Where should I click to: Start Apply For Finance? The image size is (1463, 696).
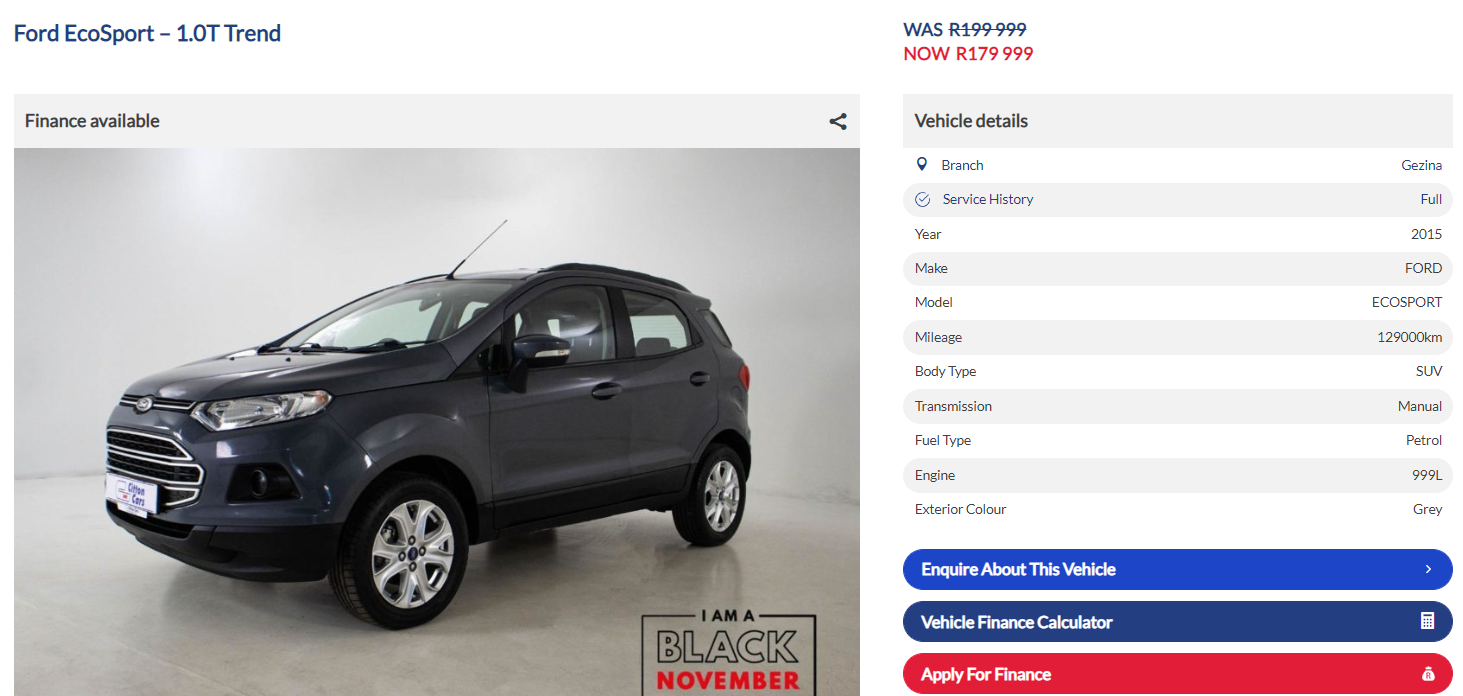pos(1177,674)
